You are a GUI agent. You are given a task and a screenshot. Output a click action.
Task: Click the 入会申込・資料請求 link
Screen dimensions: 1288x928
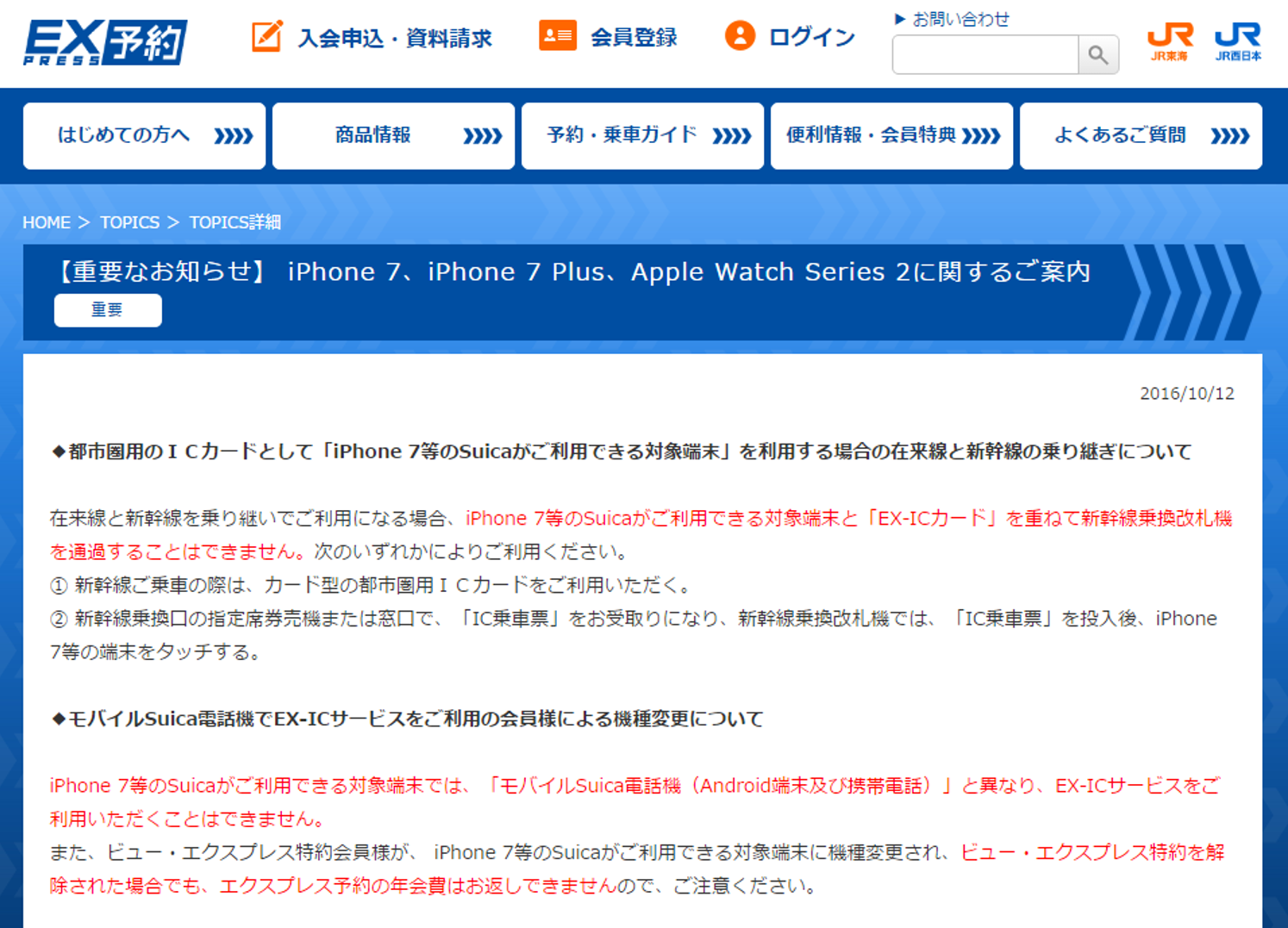tap(395, 38)
